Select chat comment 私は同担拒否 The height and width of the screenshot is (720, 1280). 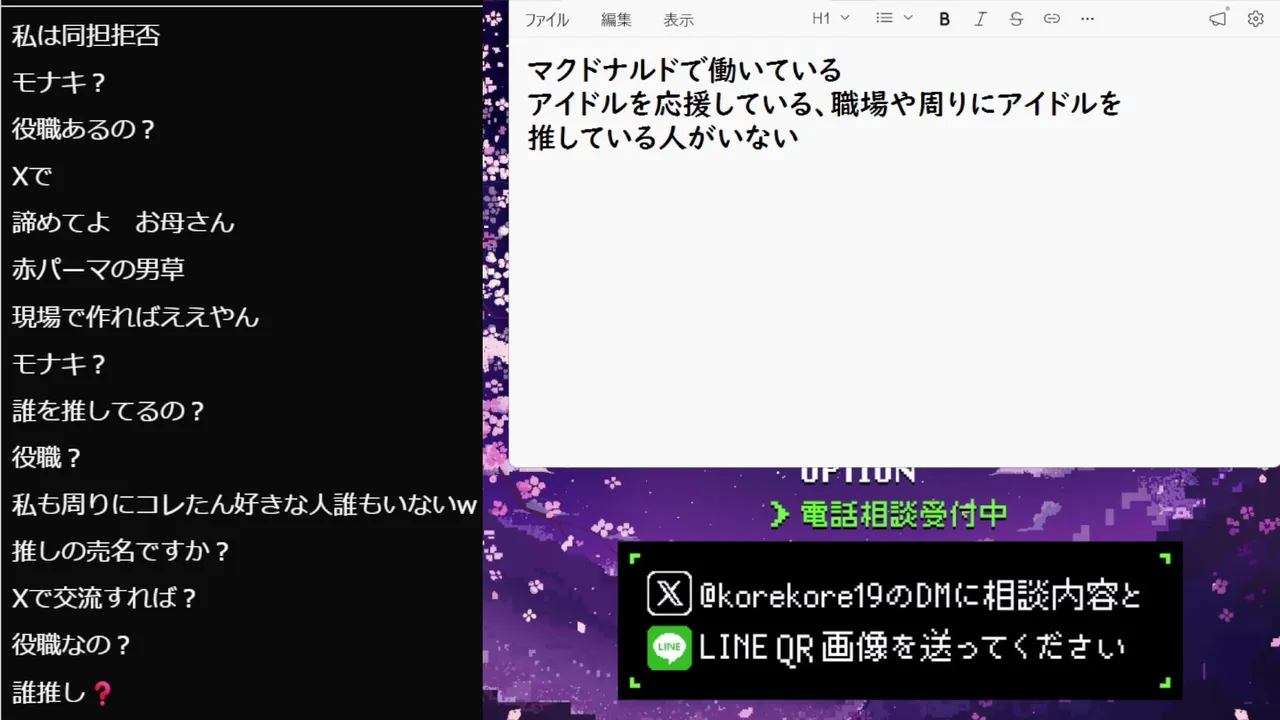[86, 36]
